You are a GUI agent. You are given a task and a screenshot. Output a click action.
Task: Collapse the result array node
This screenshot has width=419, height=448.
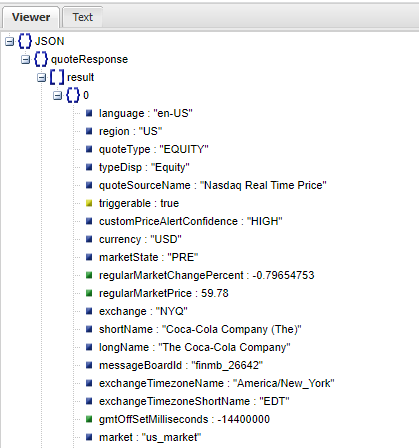tap(42, 77)
